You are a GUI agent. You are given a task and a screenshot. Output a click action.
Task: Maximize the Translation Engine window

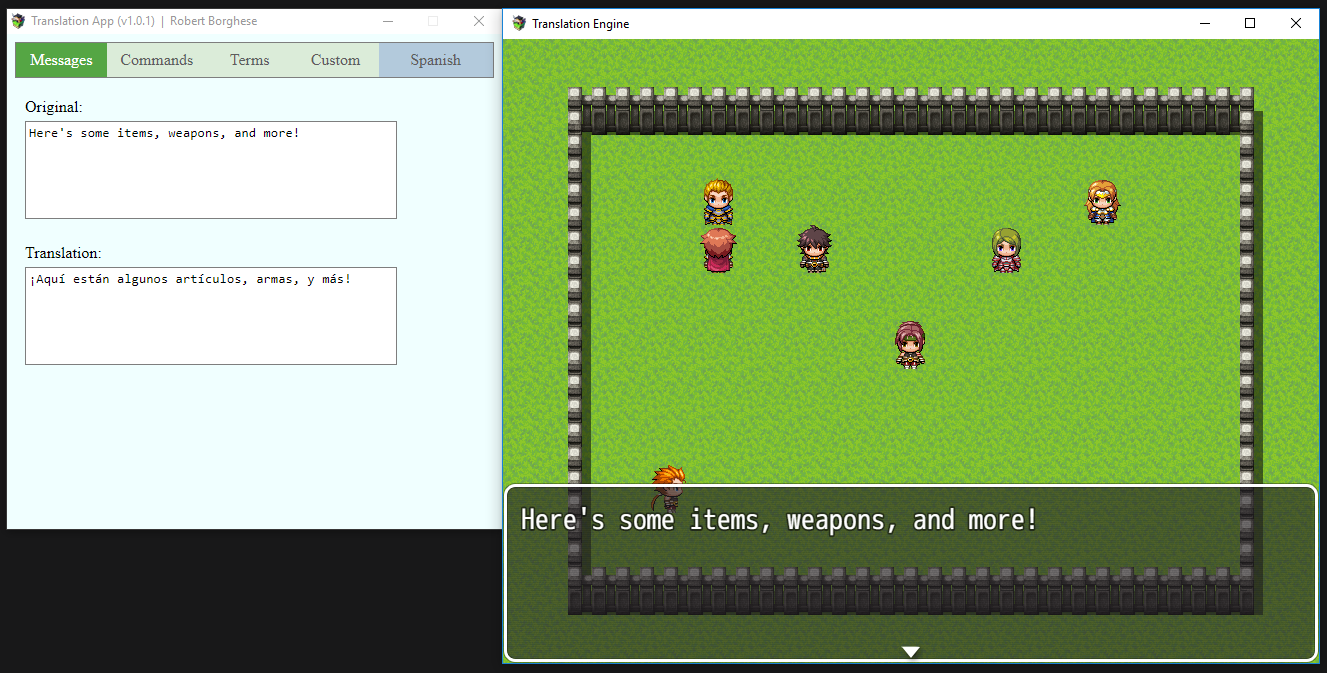pyautogui.click(x=1250, y=23)
